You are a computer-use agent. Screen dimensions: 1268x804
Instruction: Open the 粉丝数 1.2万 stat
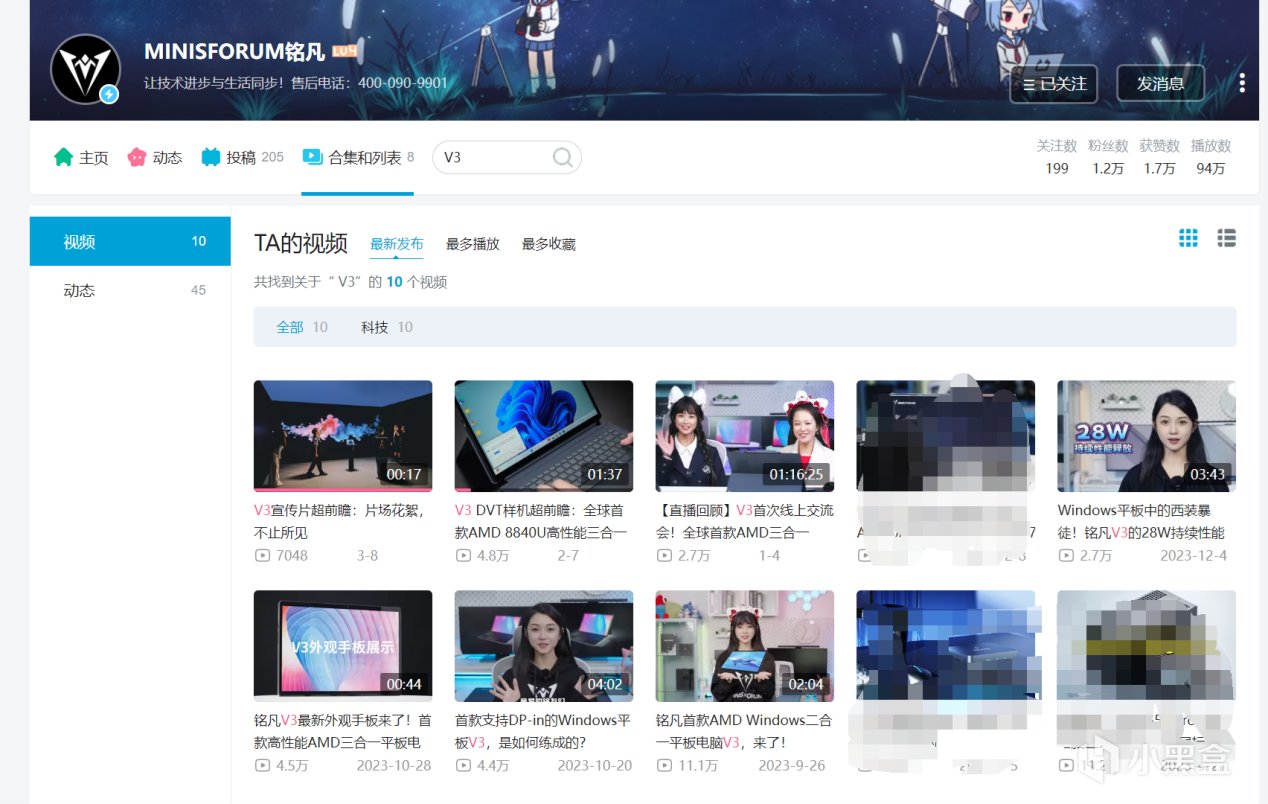tap(1108, 157)
